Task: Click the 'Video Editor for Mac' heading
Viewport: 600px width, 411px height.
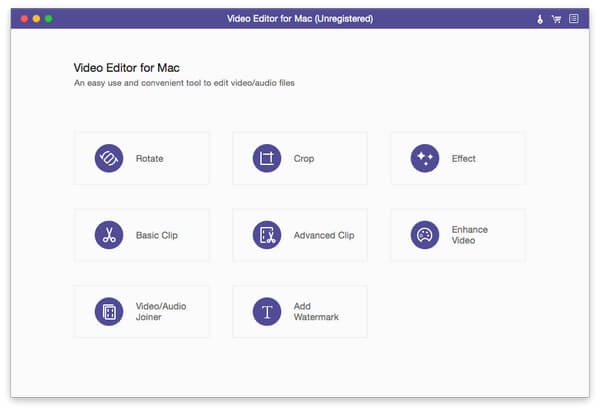Action: click(x=127, y=68)
